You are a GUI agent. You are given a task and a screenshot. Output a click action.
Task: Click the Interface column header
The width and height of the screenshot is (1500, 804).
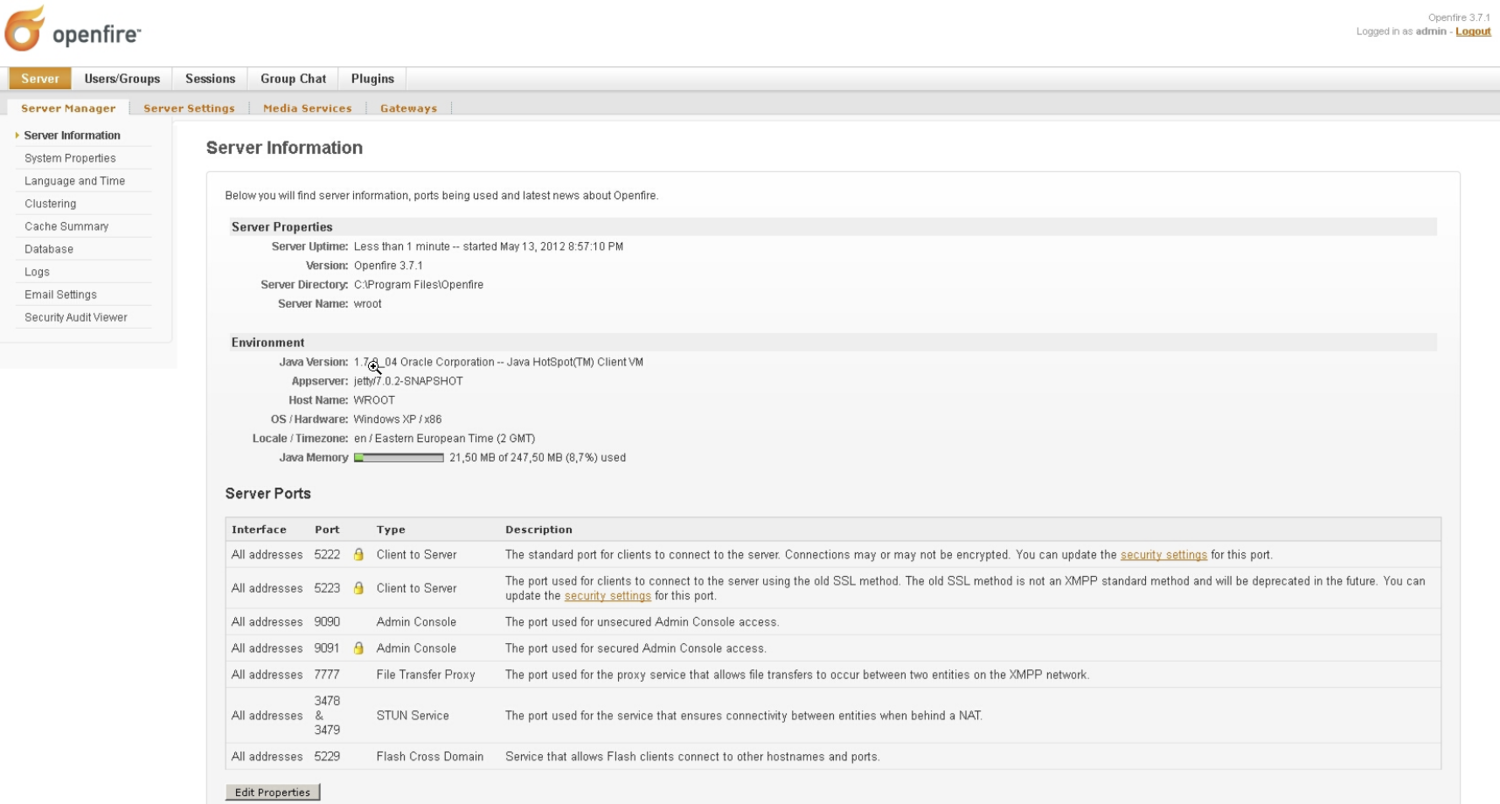pyautogui.click(x=259, y=530)
